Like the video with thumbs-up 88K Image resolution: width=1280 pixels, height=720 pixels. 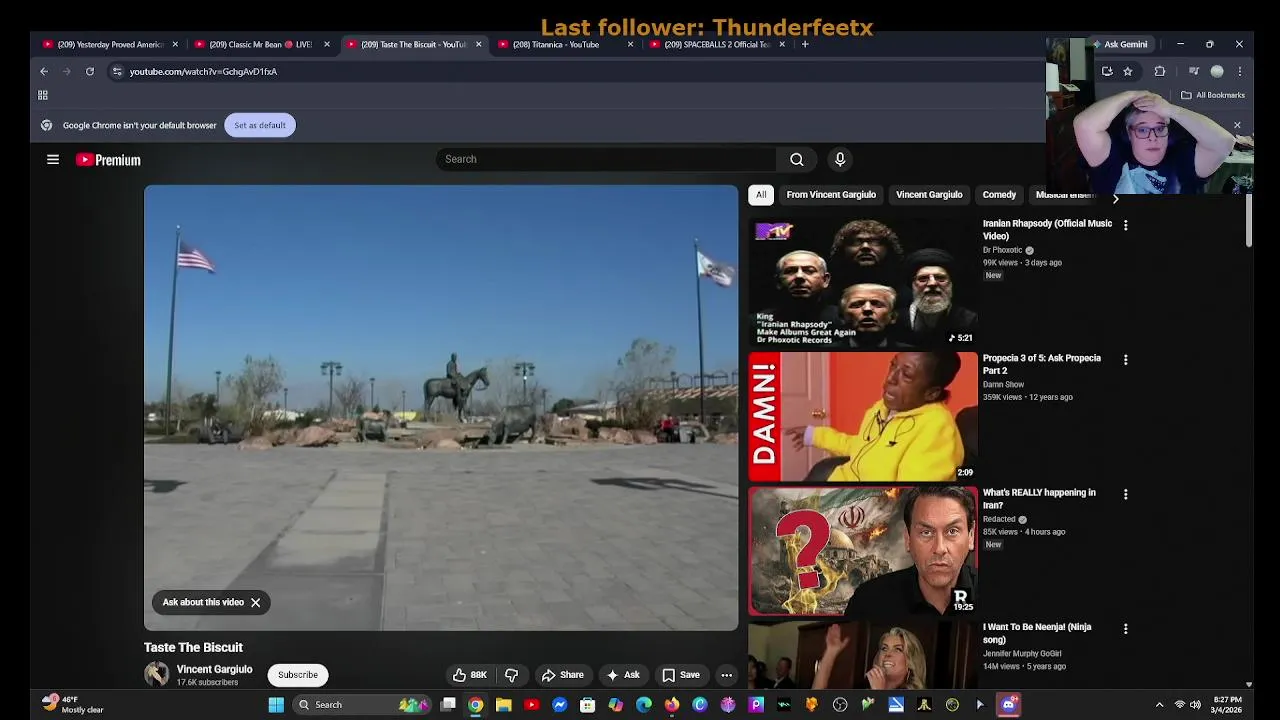469,675
